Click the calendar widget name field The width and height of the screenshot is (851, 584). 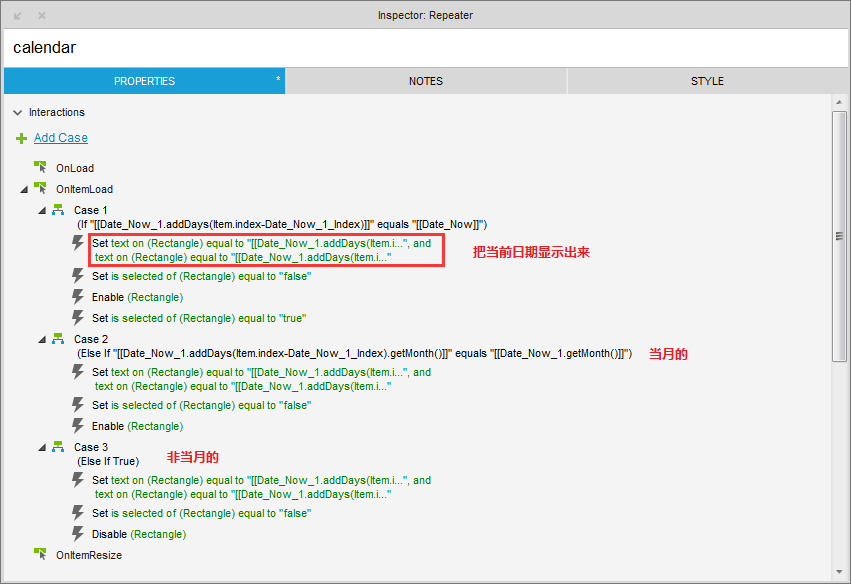426,48
